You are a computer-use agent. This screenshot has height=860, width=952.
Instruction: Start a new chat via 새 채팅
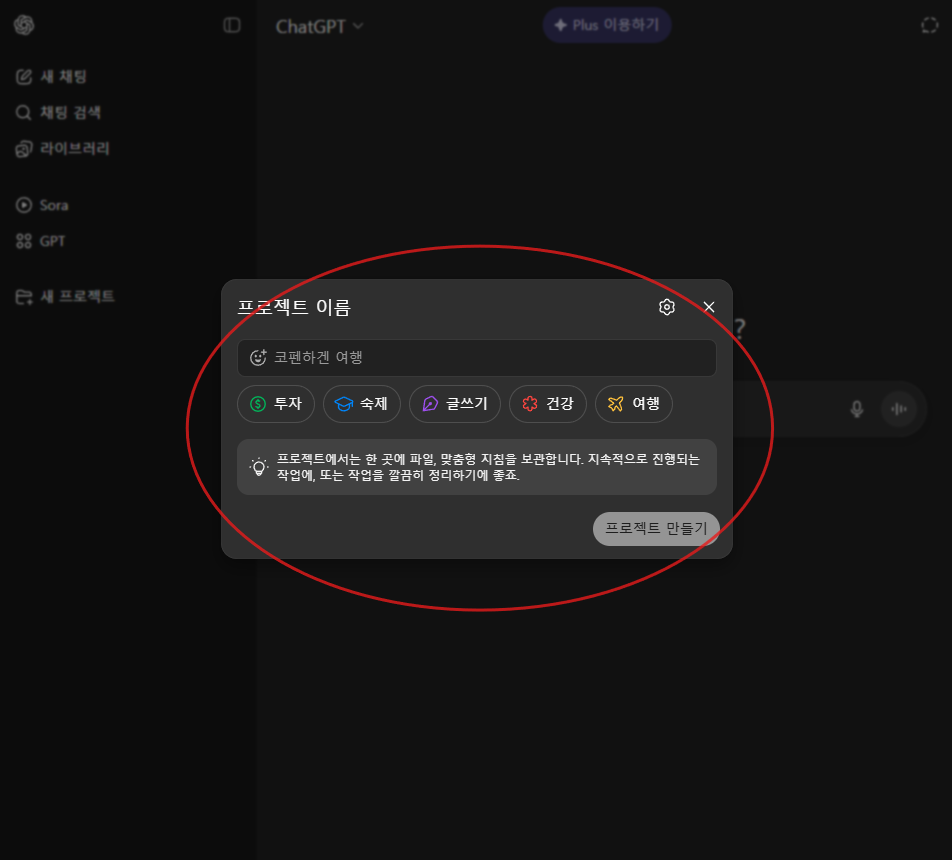pos(64,76)
